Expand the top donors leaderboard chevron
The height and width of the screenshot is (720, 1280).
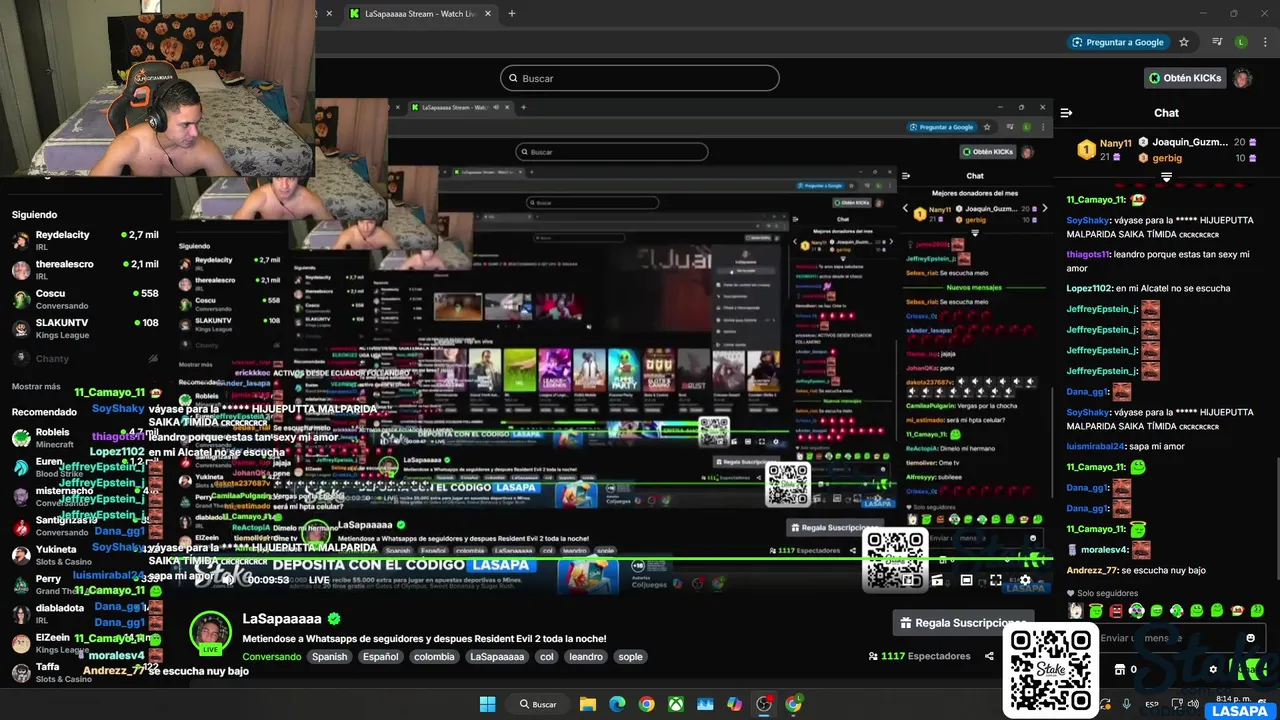tap(1166, 177)
